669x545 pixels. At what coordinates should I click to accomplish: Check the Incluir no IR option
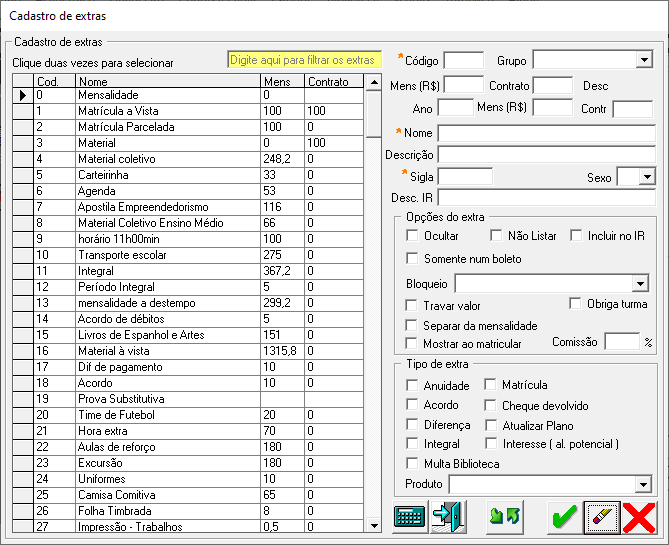(x=576, y=236)
